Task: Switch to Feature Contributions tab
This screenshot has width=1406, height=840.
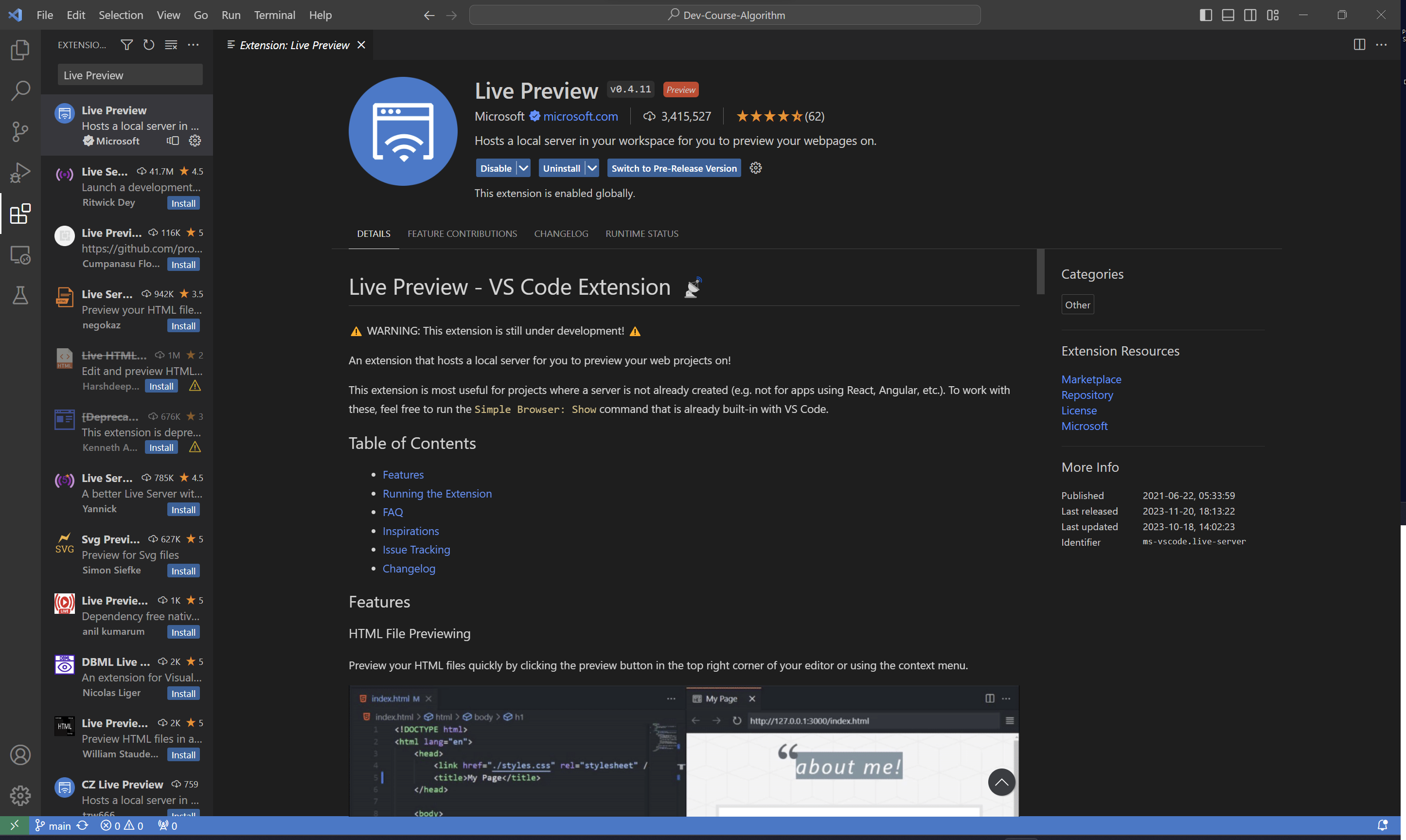Action: click(x=462, y=234)
